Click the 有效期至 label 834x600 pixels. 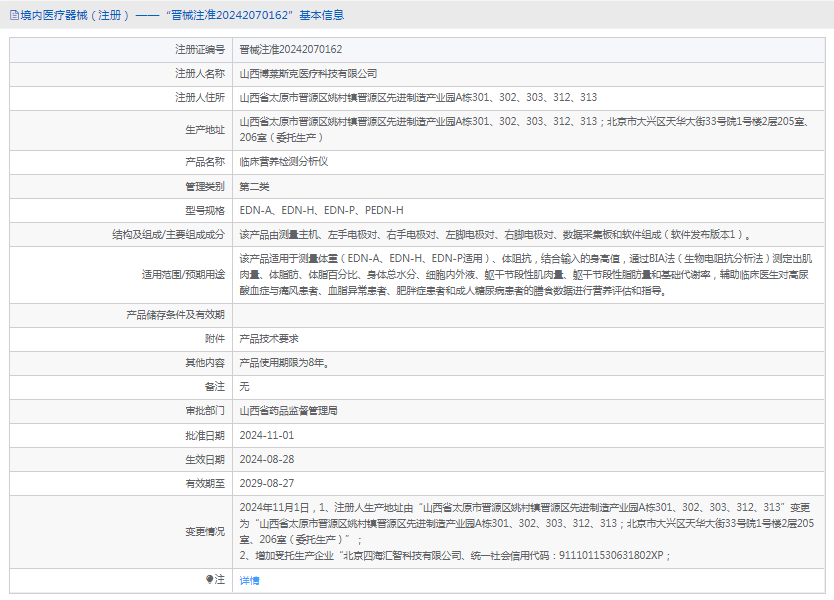click(205, 484)
